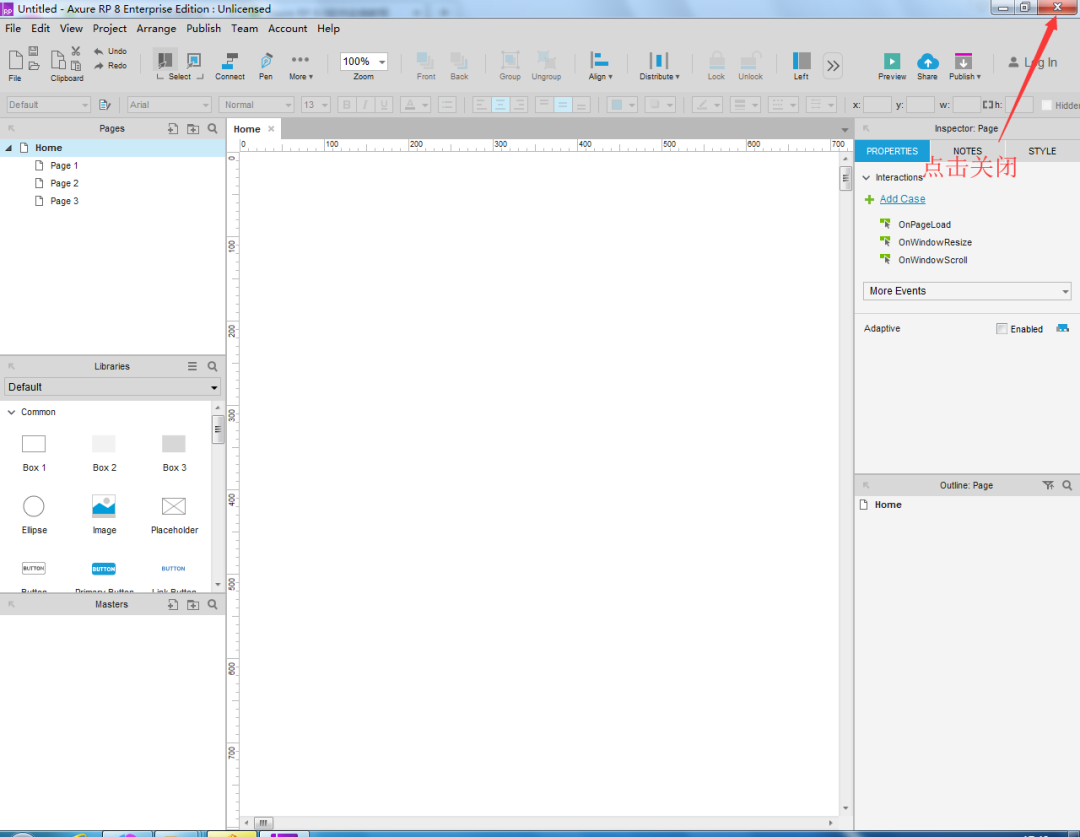Open the Preview icon
Image resolution: width=1080 pixels, height=837 pixels.
pyautogui.click(x=890, y=60)
